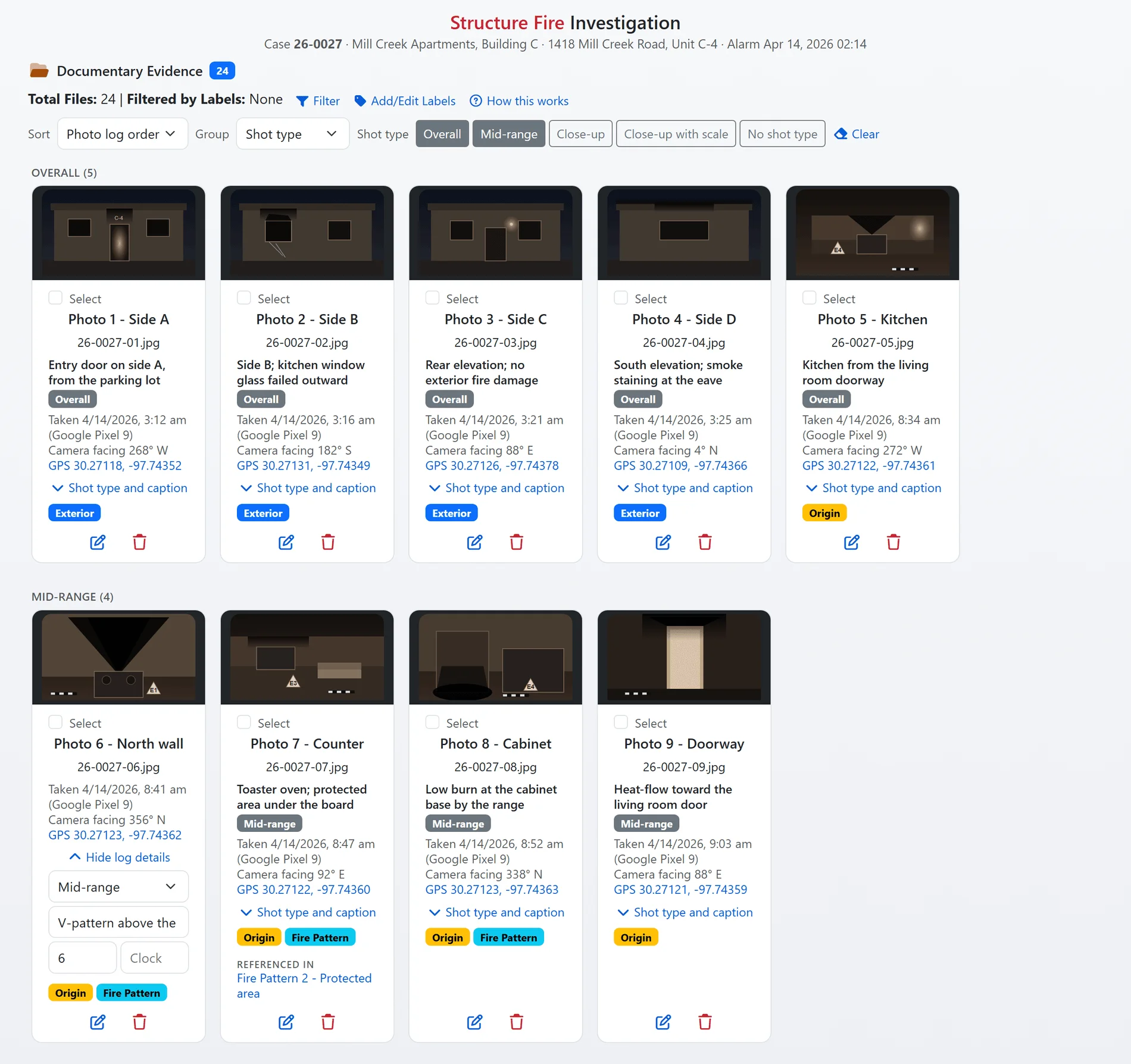1131x1064 pixels.
Task: Edit Photo 5 - Kitchen record
Action: point(852,542)
